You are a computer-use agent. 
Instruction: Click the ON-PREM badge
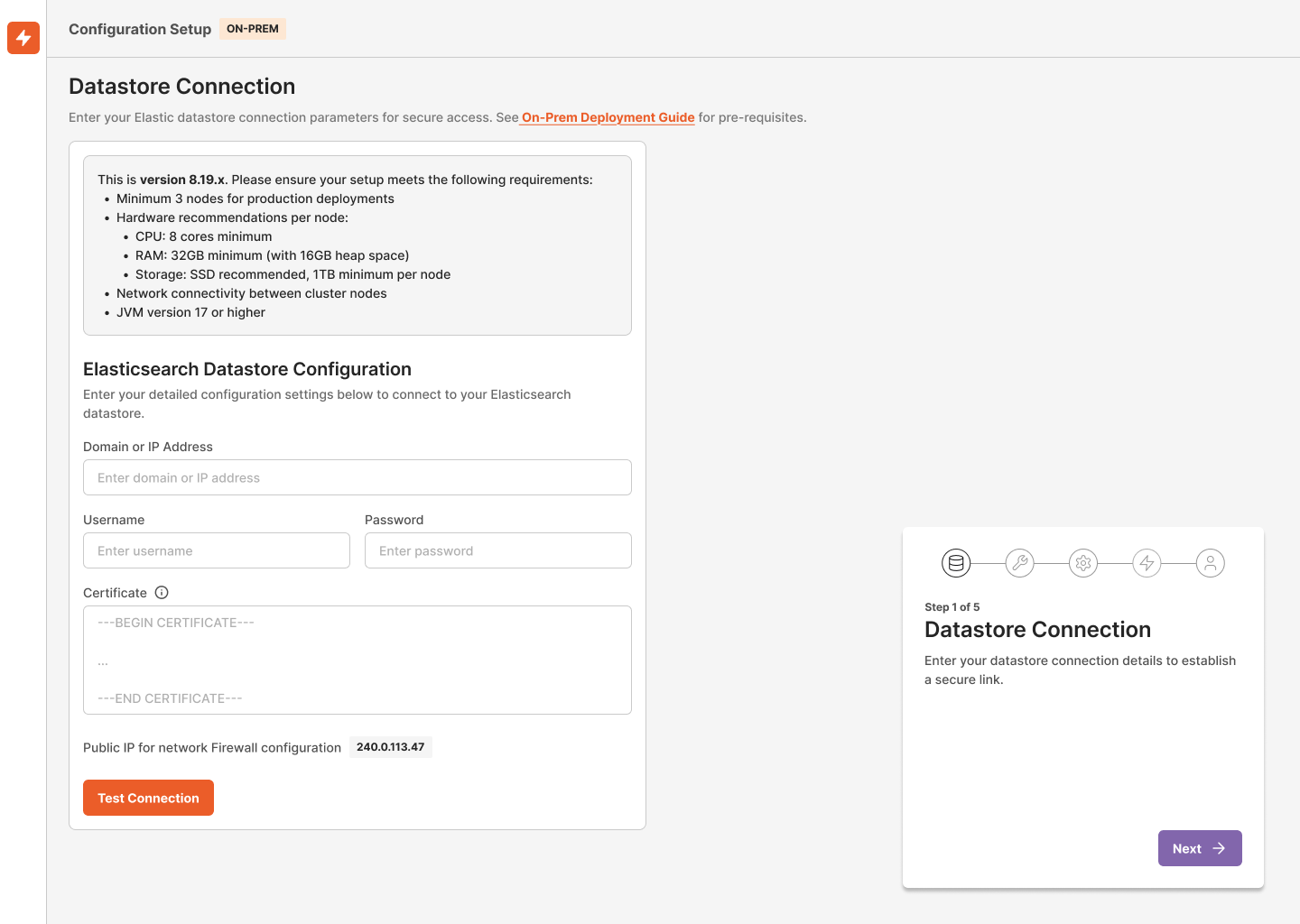pos(252,28)
